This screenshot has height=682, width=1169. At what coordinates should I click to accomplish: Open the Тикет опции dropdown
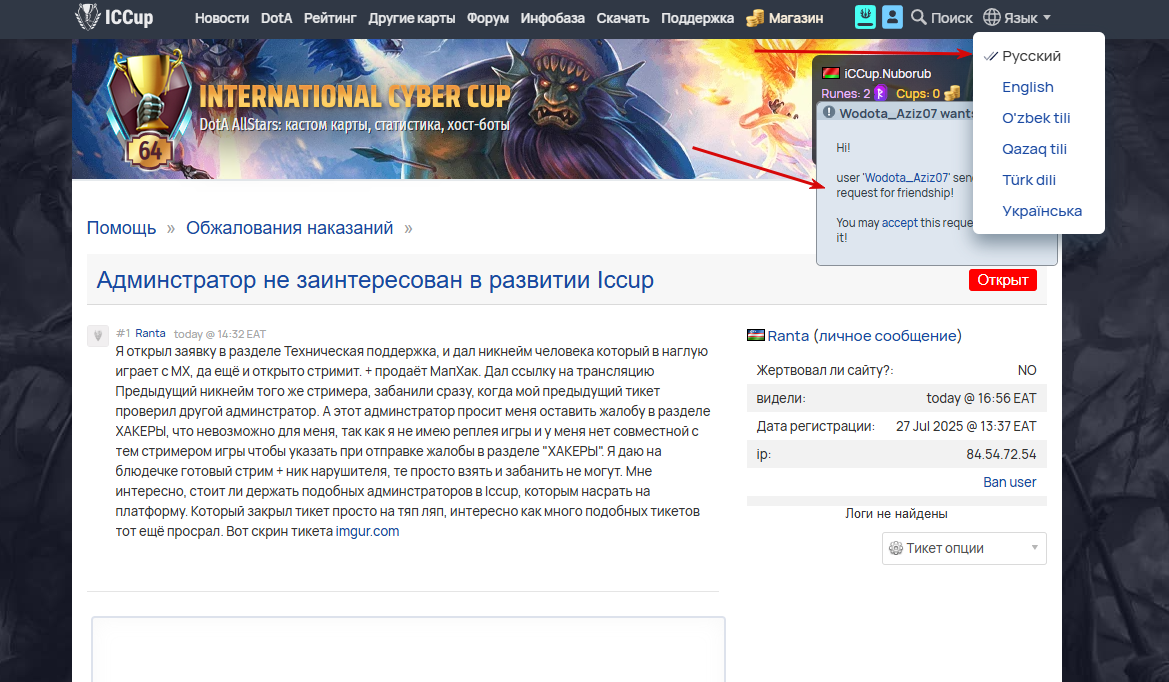pos(964,549)
